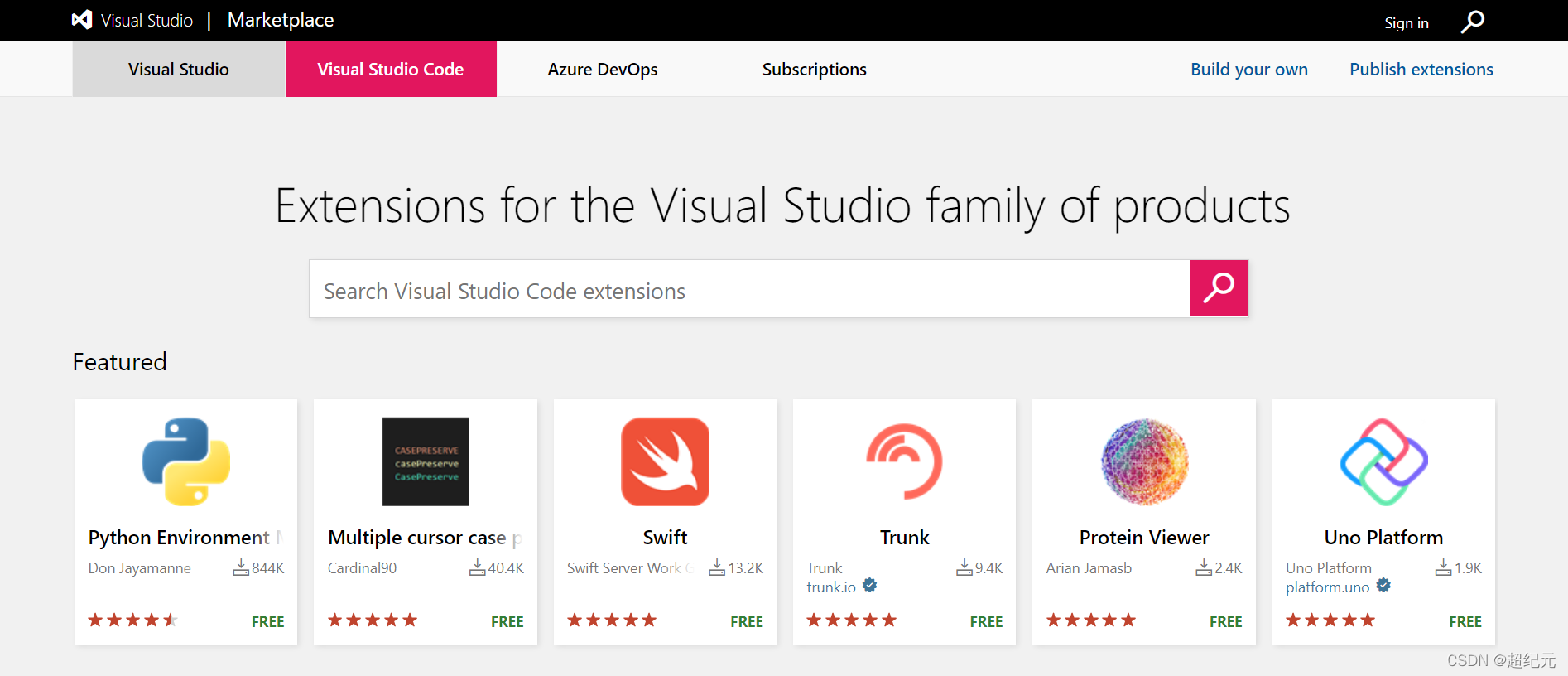Open the Multiple cursor case preserve thumbnail
The image size is (1568, 676).
426,461
